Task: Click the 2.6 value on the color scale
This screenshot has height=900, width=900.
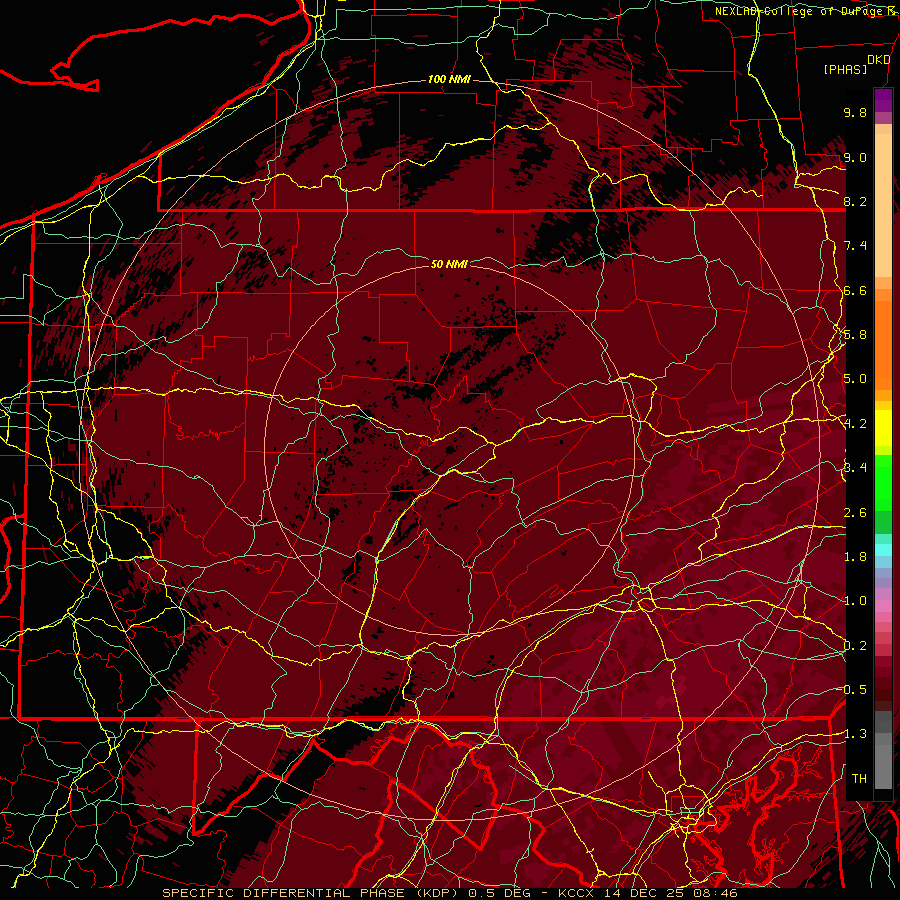Action: 855,513
